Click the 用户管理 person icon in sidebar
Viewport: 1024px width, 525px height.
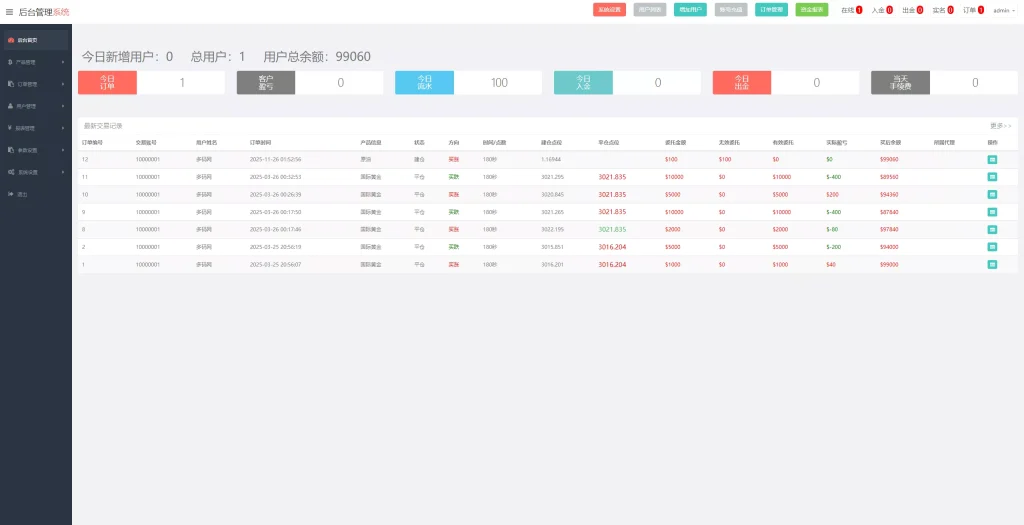click(10, 106)
